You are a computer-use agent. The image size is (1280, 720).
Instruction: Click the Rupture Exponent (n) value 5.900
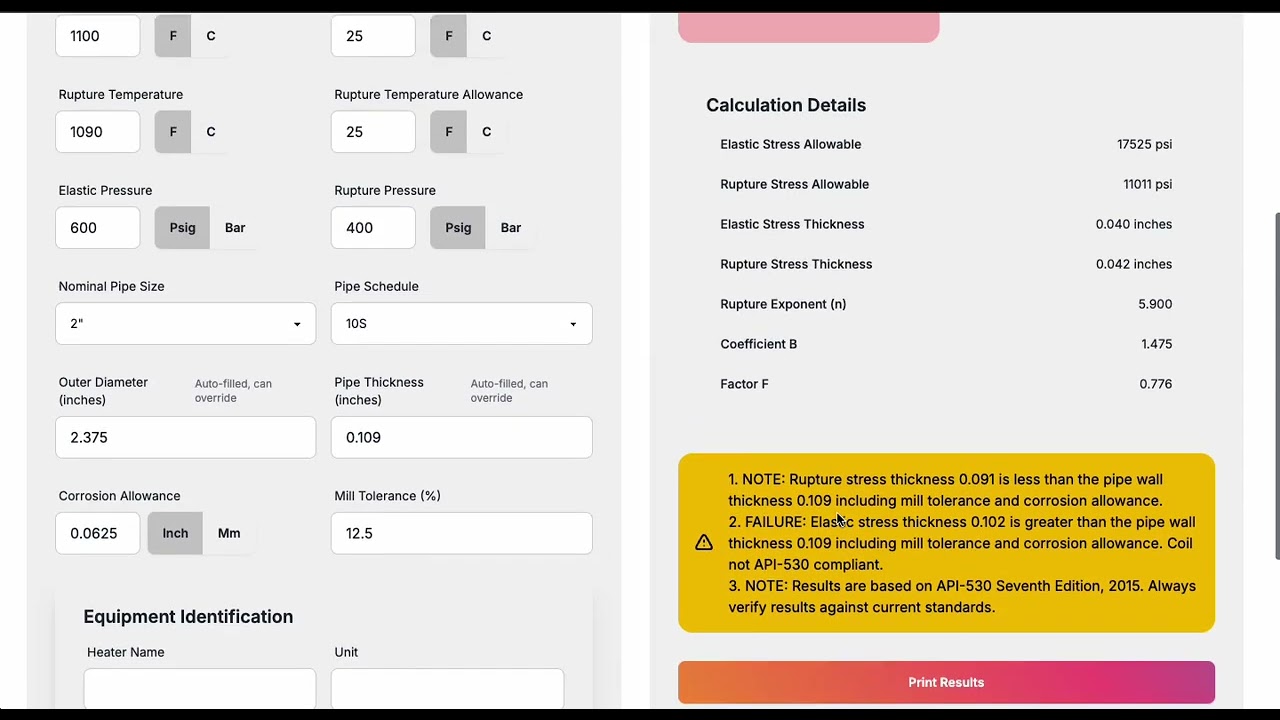(x=1155, y=304)
